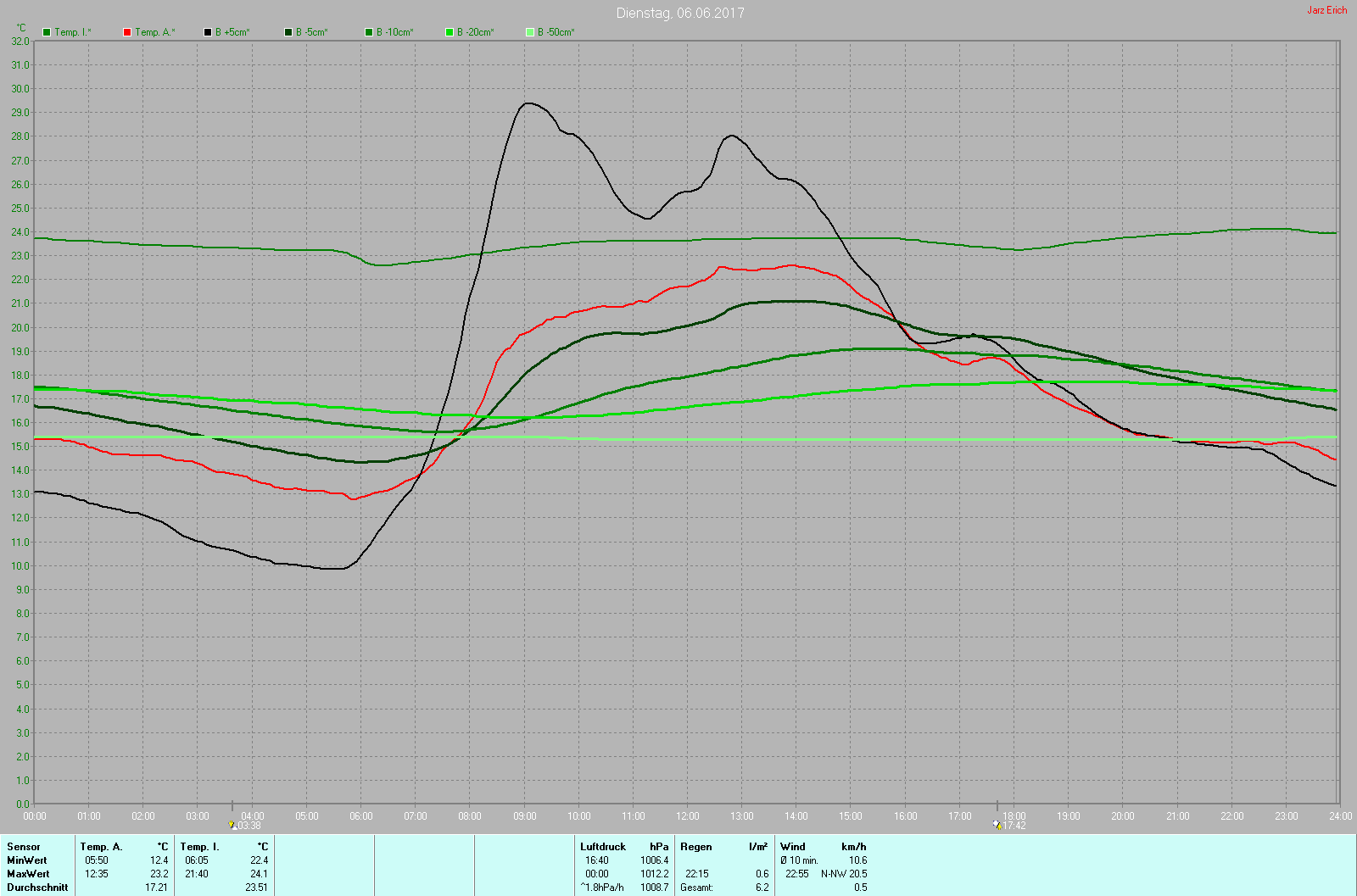Select the B -10cm* legend color square
Screen dimensions: 1357x896
(369, 32)
